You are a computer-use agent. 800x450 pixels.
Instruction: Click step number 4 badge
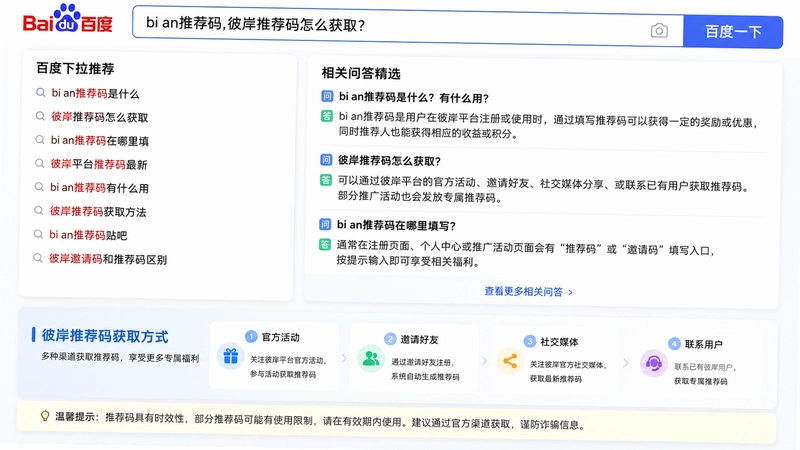674,343
